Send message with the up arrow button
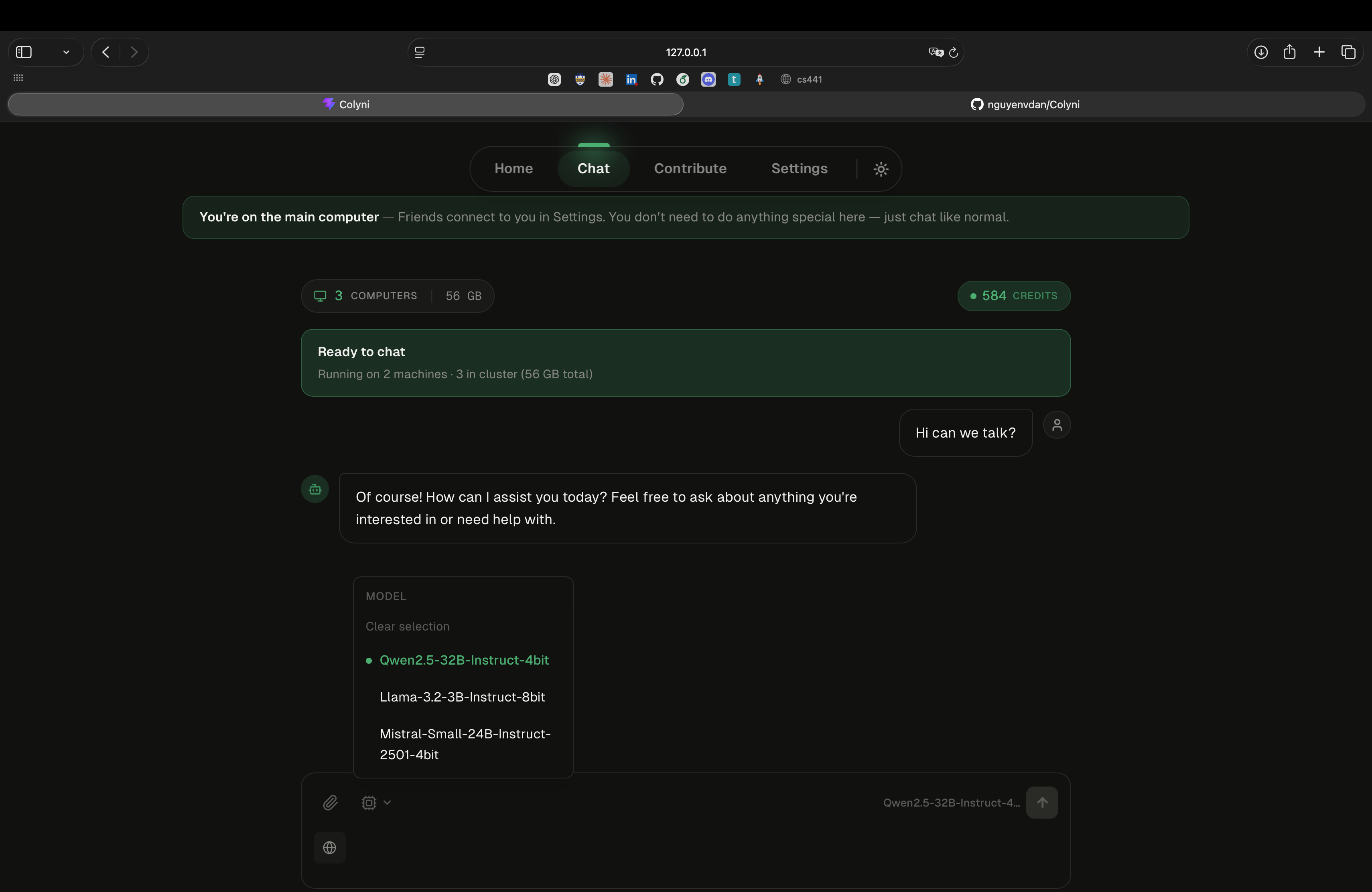1372x892 pixels. tap(1042, 802)
